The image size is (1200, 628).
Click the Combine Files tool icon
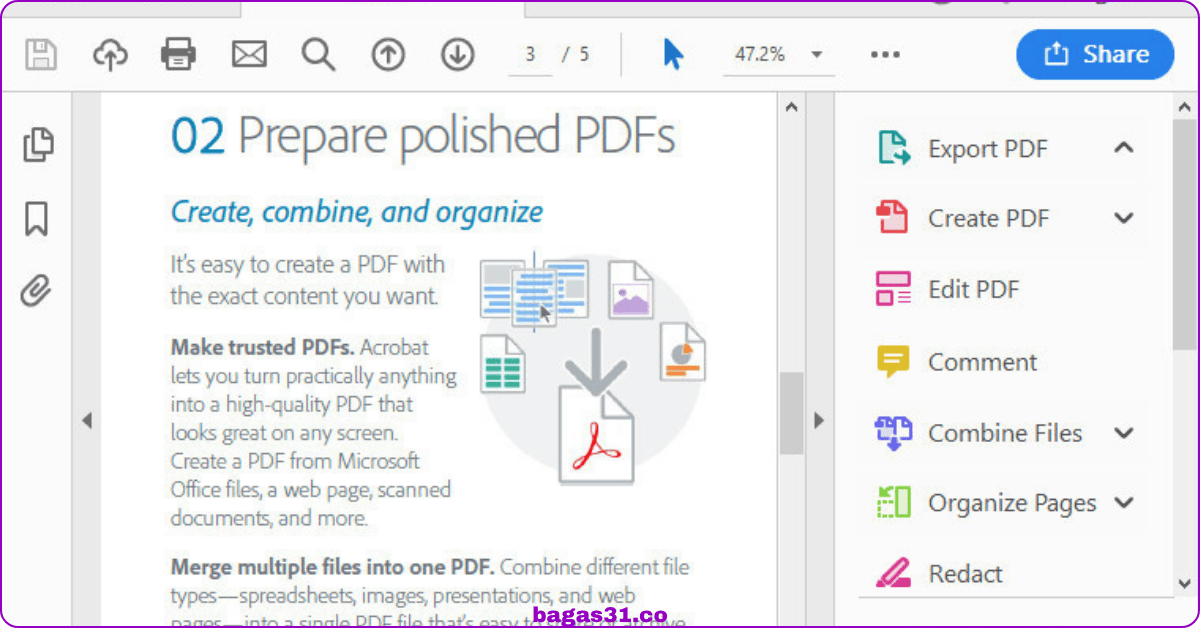tap(893, 432)
